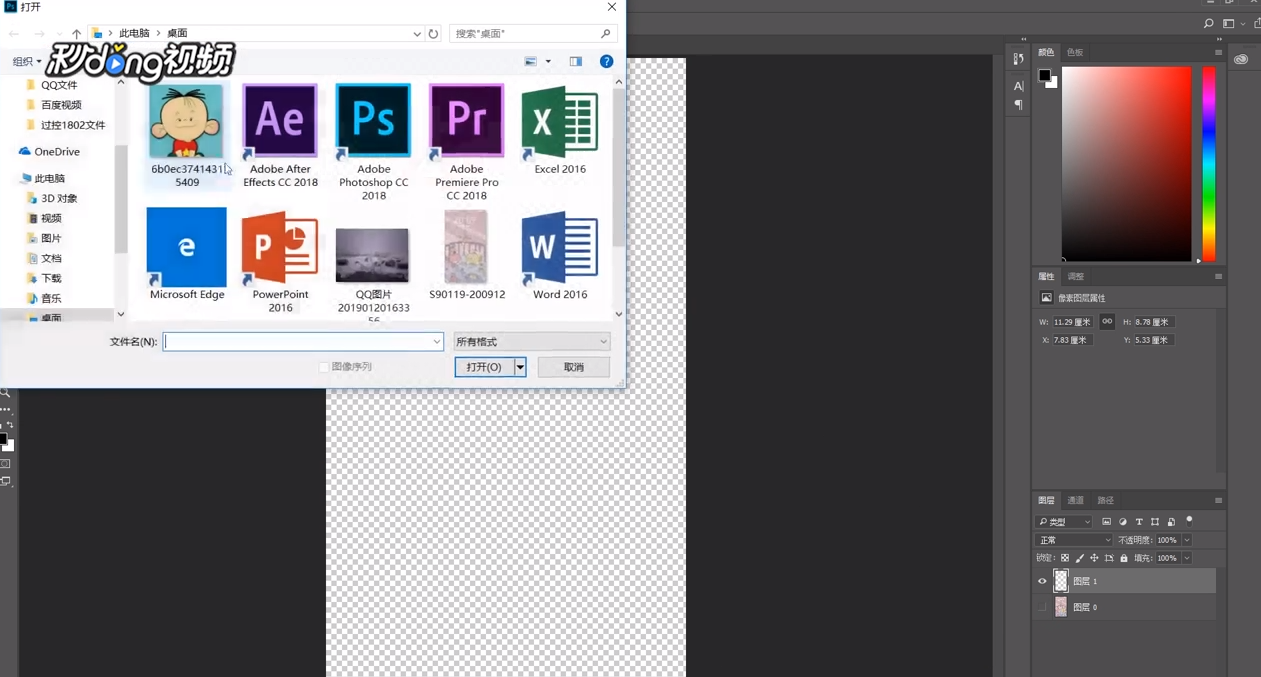Click the change view icon in the dialog
1261x677 pixels.
[x=531, y=61]
